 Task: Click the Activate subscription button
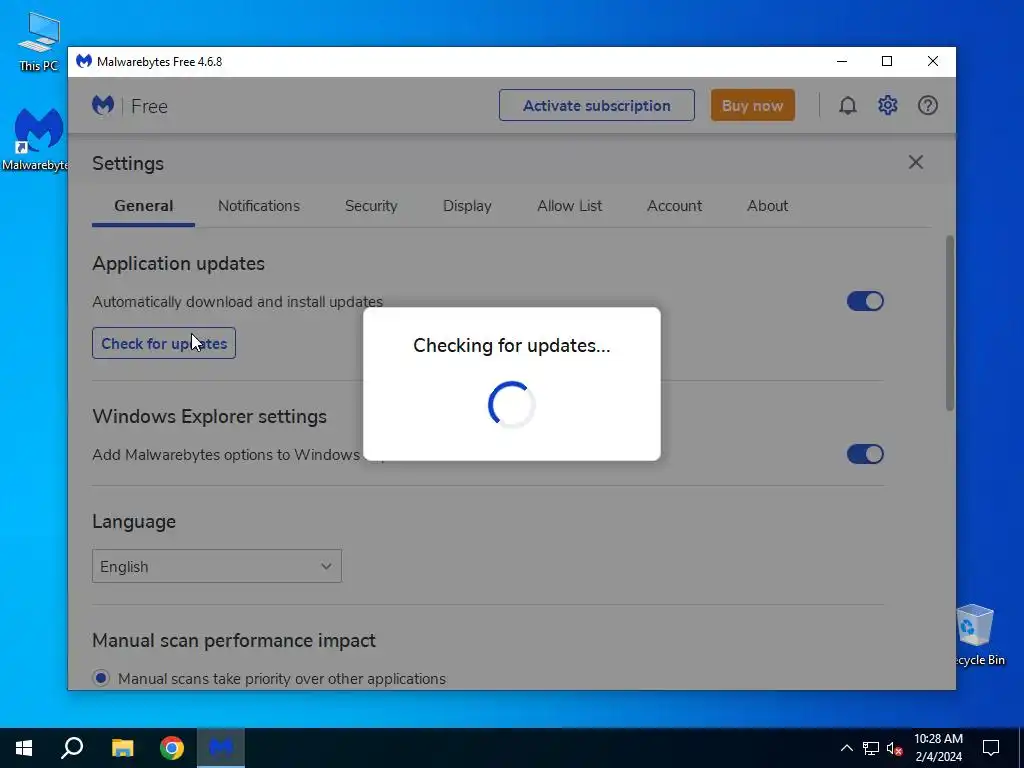click(596, 105)
